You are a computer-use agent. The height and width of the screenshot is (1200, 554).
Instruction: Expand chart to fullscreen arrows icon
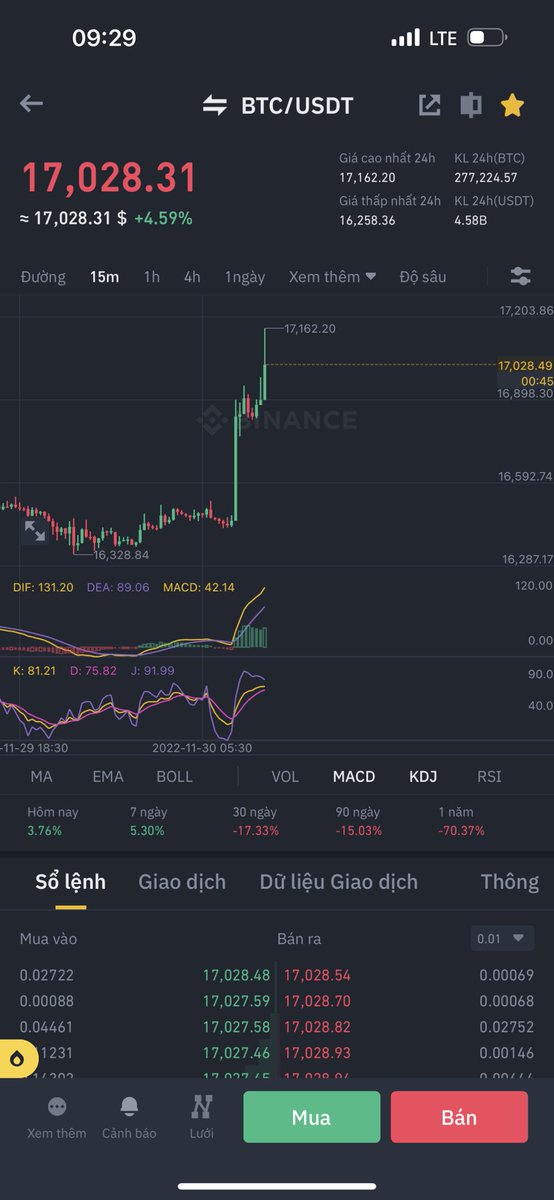coord(35,531)
